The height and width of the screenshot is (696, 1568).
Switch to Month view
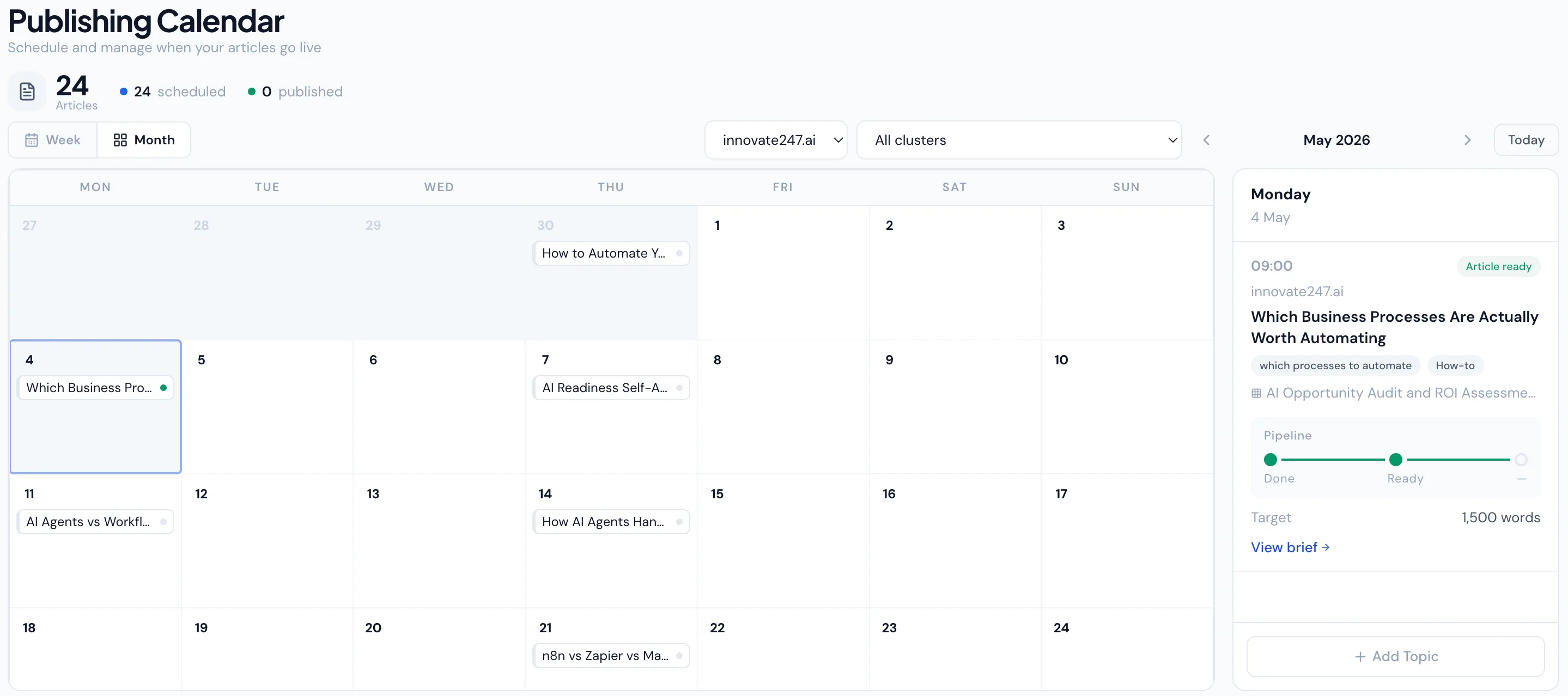pos(144,140)
